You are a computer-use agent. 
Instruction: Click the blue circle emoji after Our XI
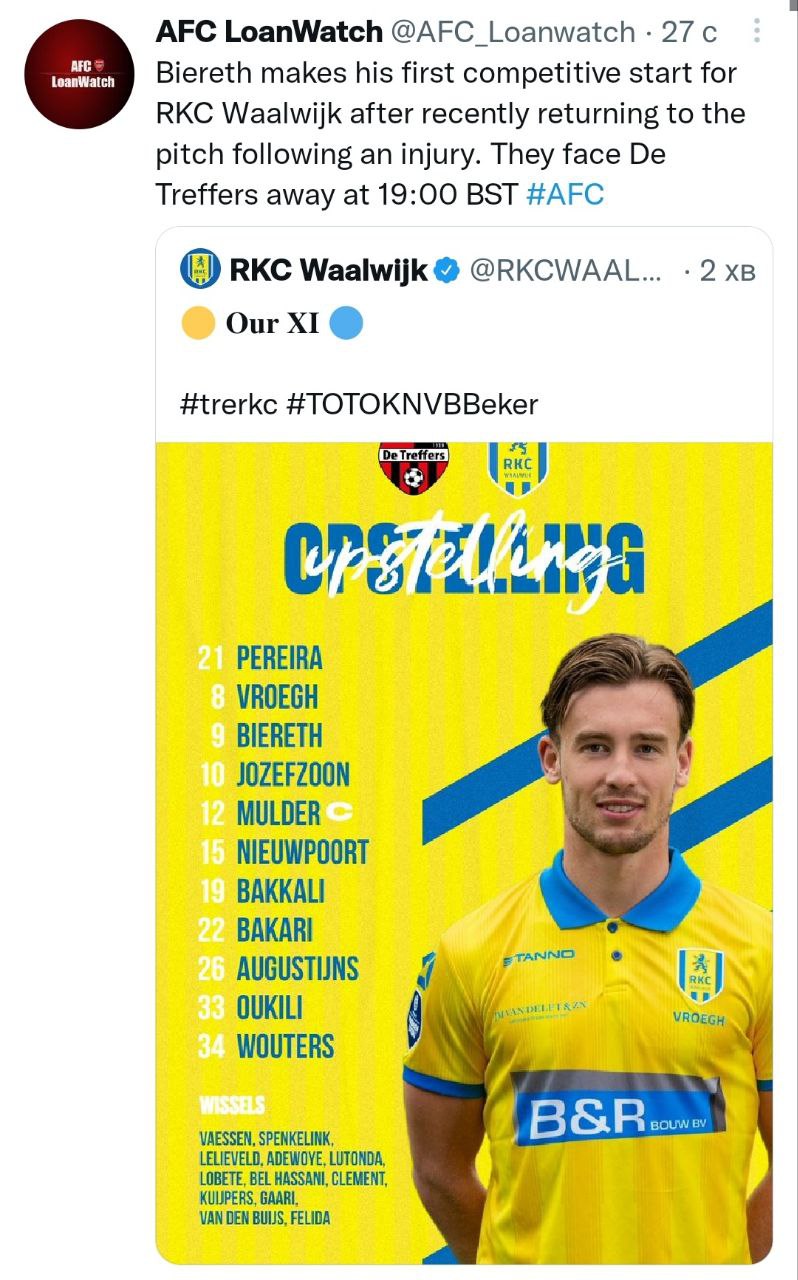tap(345, 323)
